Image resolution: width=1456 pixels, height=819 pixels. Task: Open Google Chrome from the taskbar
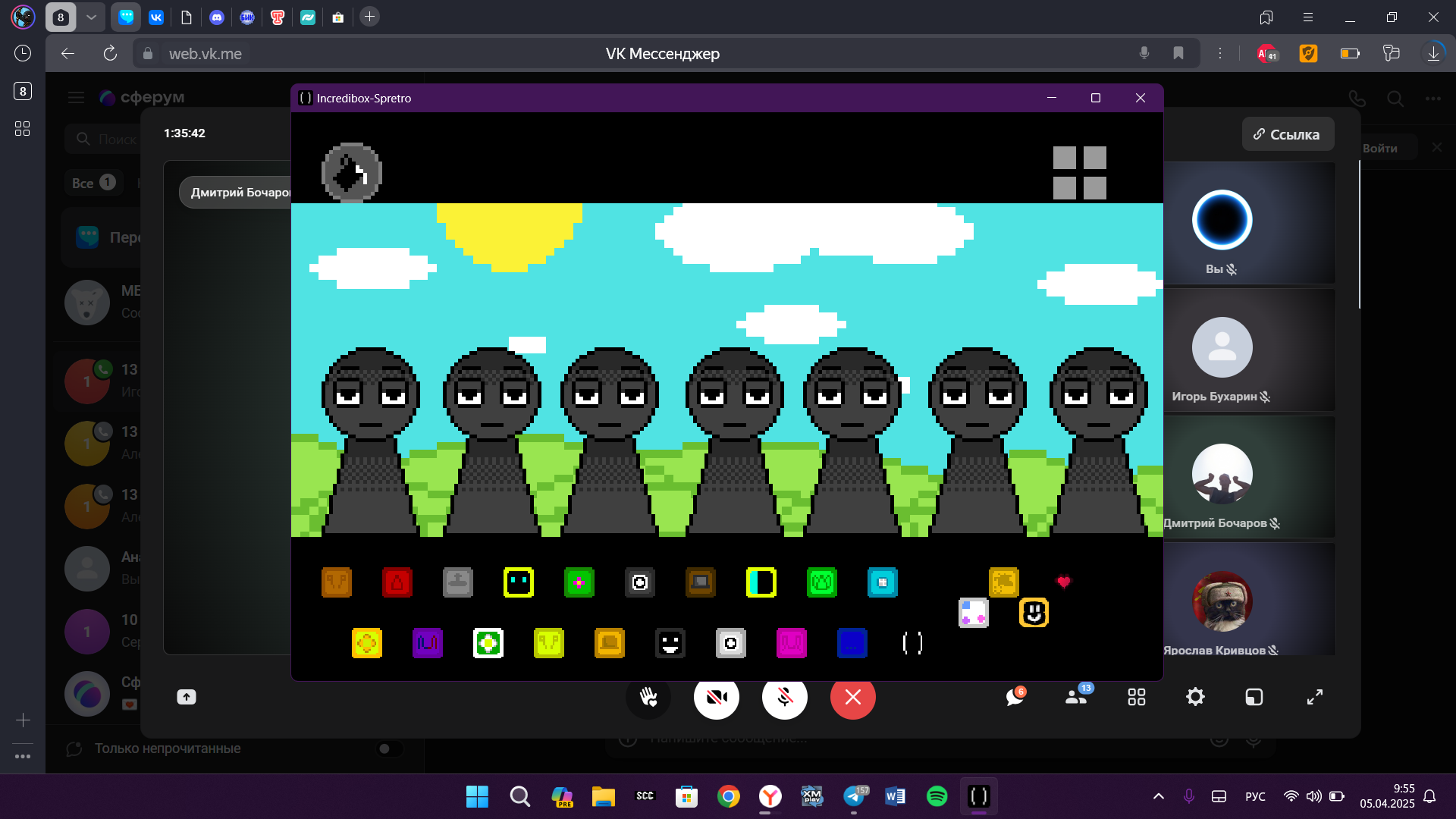click(x=729, y=796)
